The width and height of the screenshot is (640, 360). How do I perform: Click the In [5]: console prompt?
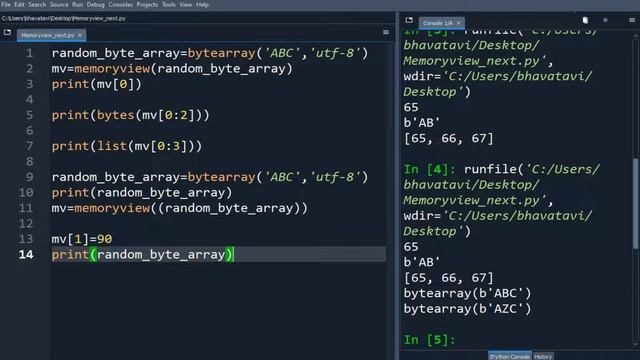coord(429,340)
